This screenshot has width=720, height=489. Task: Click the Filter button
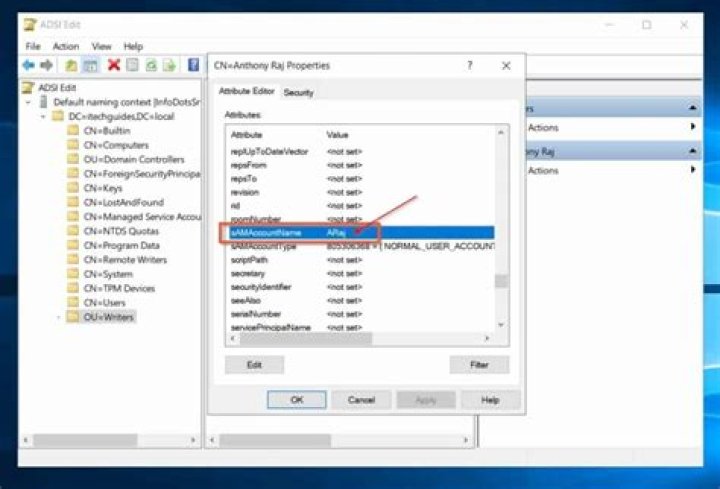click(479, 365)
